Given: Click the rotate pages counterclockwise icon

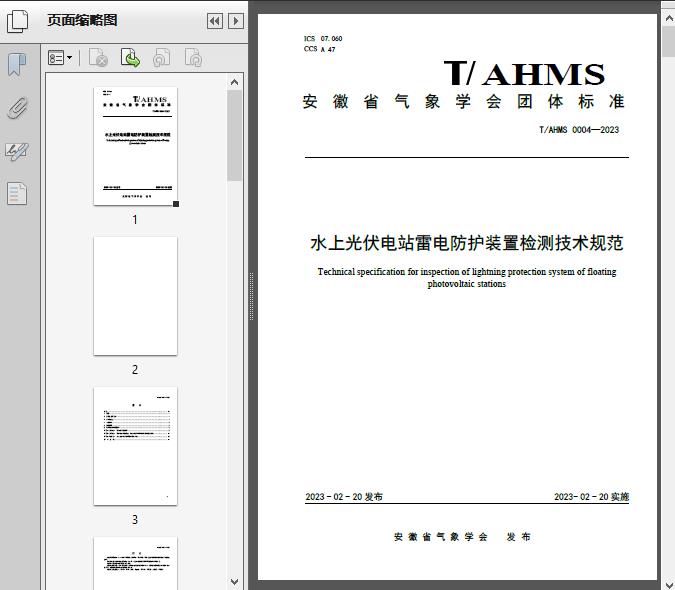Looking at the screenshot, I should pos(161,58).
